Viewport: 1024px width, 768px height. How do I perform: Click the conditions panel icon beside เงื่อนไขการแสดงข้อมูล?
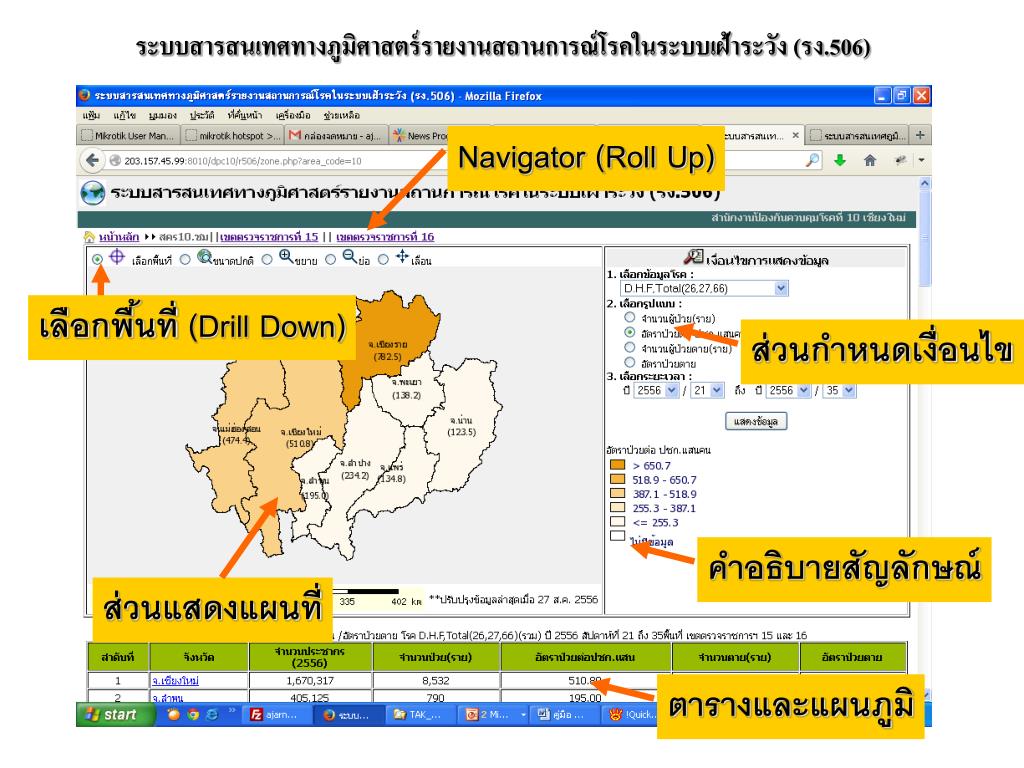tap(694, 257)
